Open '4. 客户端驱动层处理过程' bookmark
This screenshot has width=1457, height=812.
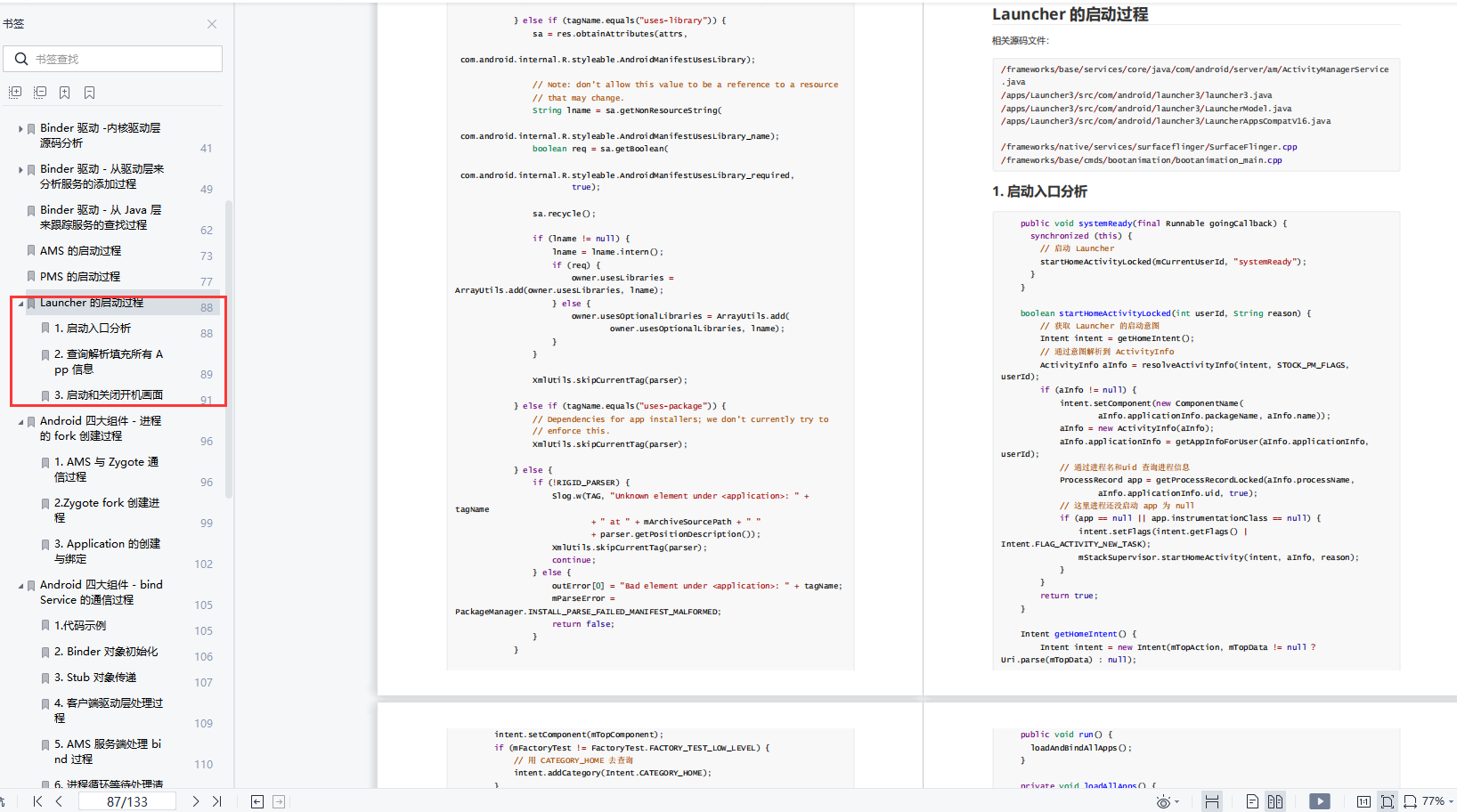click(x=109, y=710)
